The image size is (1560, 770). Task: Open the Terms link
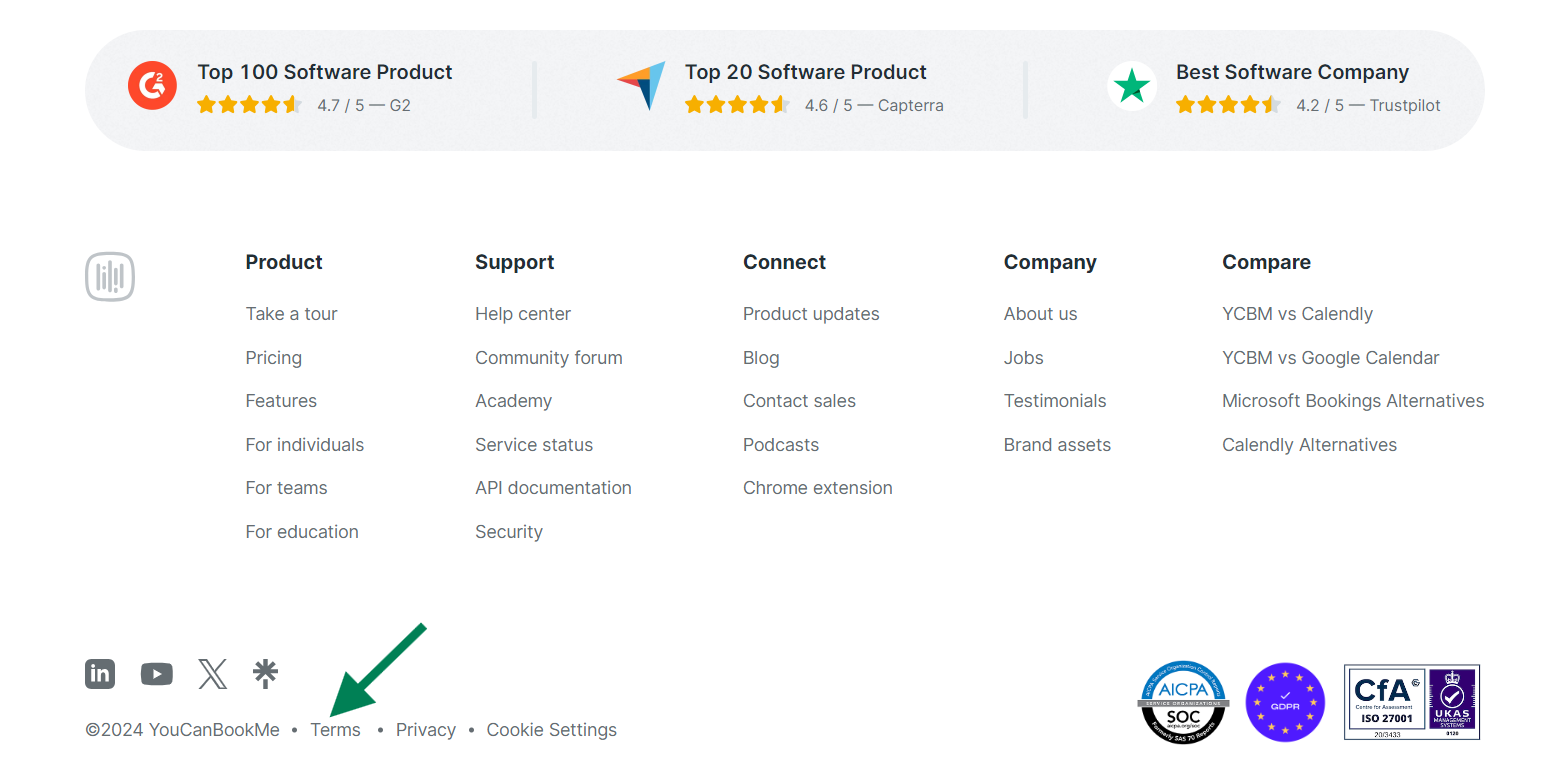tap(335, 730)
